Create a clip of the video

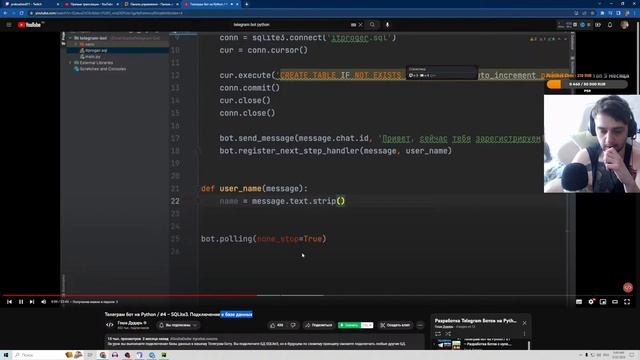tap(395, 325)
